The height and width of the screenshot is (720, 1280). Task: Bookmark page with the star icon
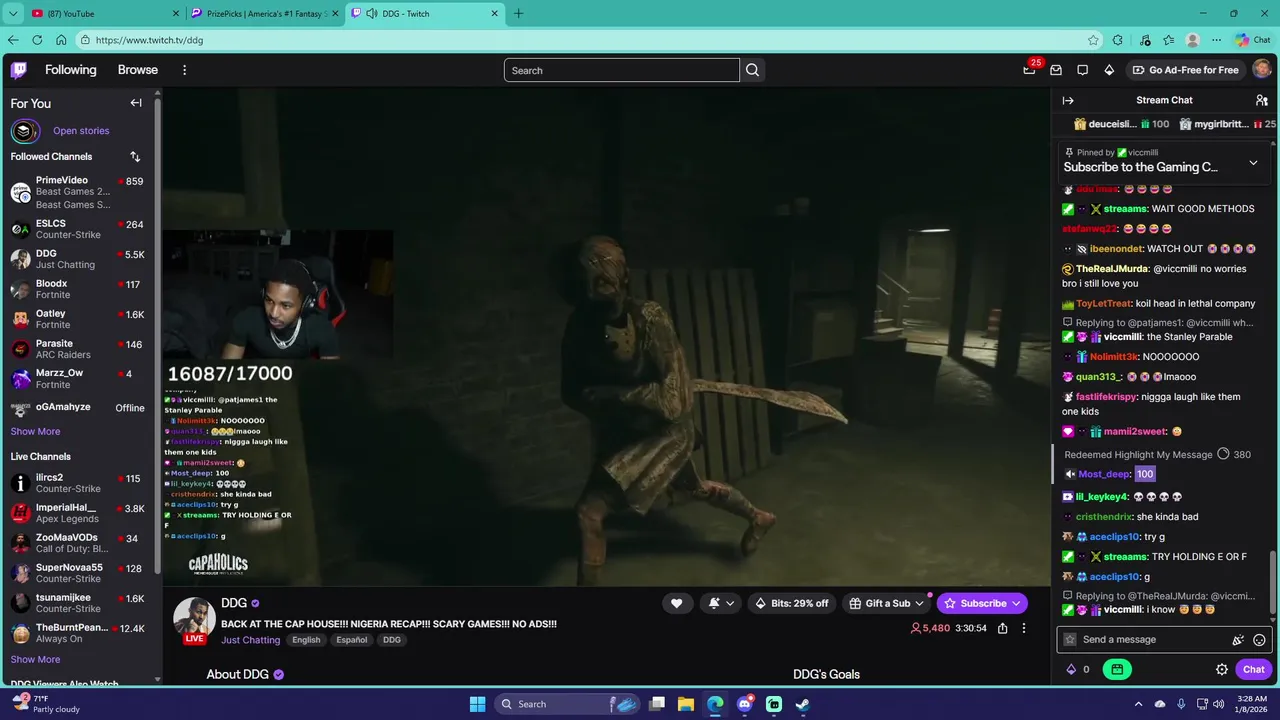point(1093,40)
